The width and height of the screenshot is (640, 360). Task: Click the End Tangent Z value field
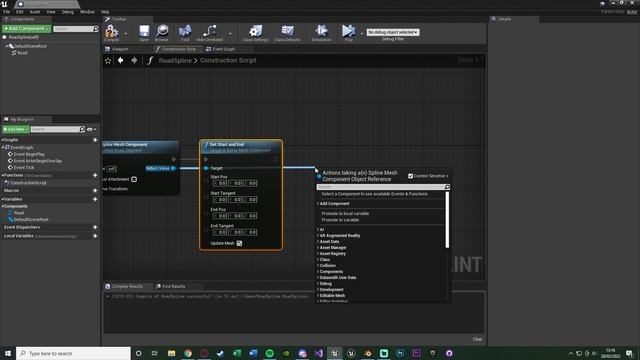pyautogui.click(x=250, y=232)
